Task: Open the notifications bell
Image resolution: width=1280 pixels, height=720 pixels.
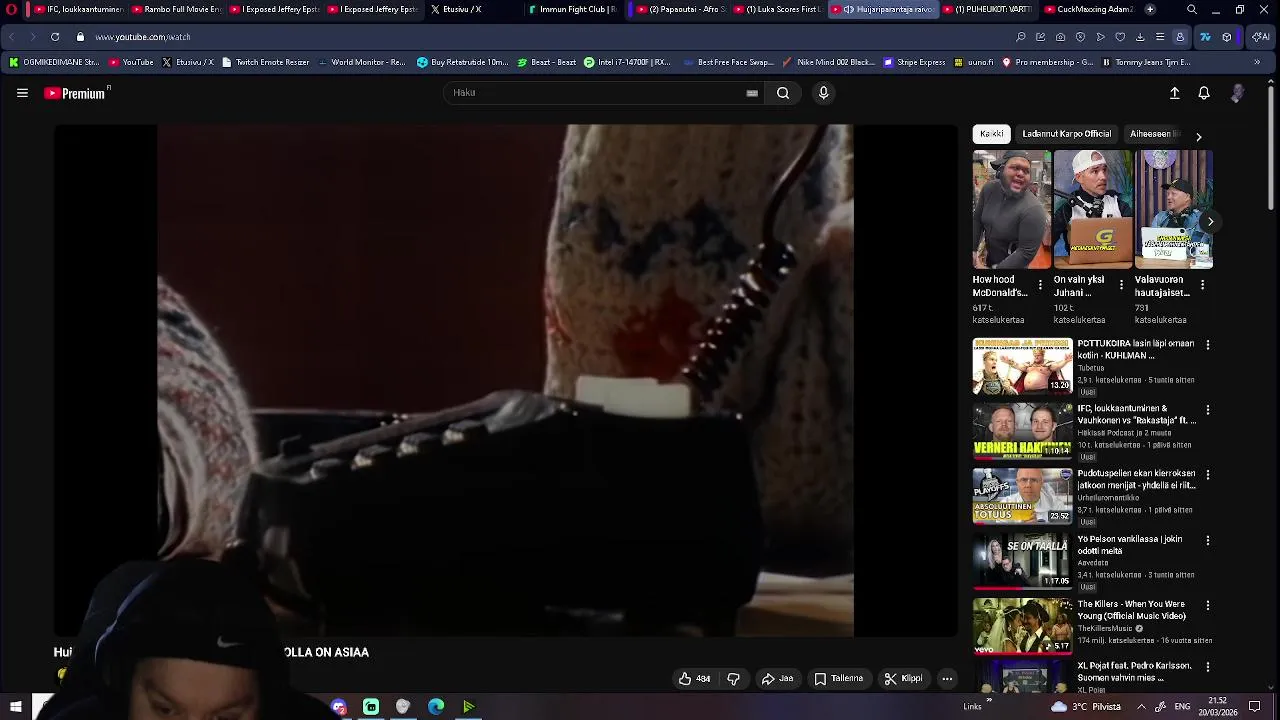Action: (1204, 93)
